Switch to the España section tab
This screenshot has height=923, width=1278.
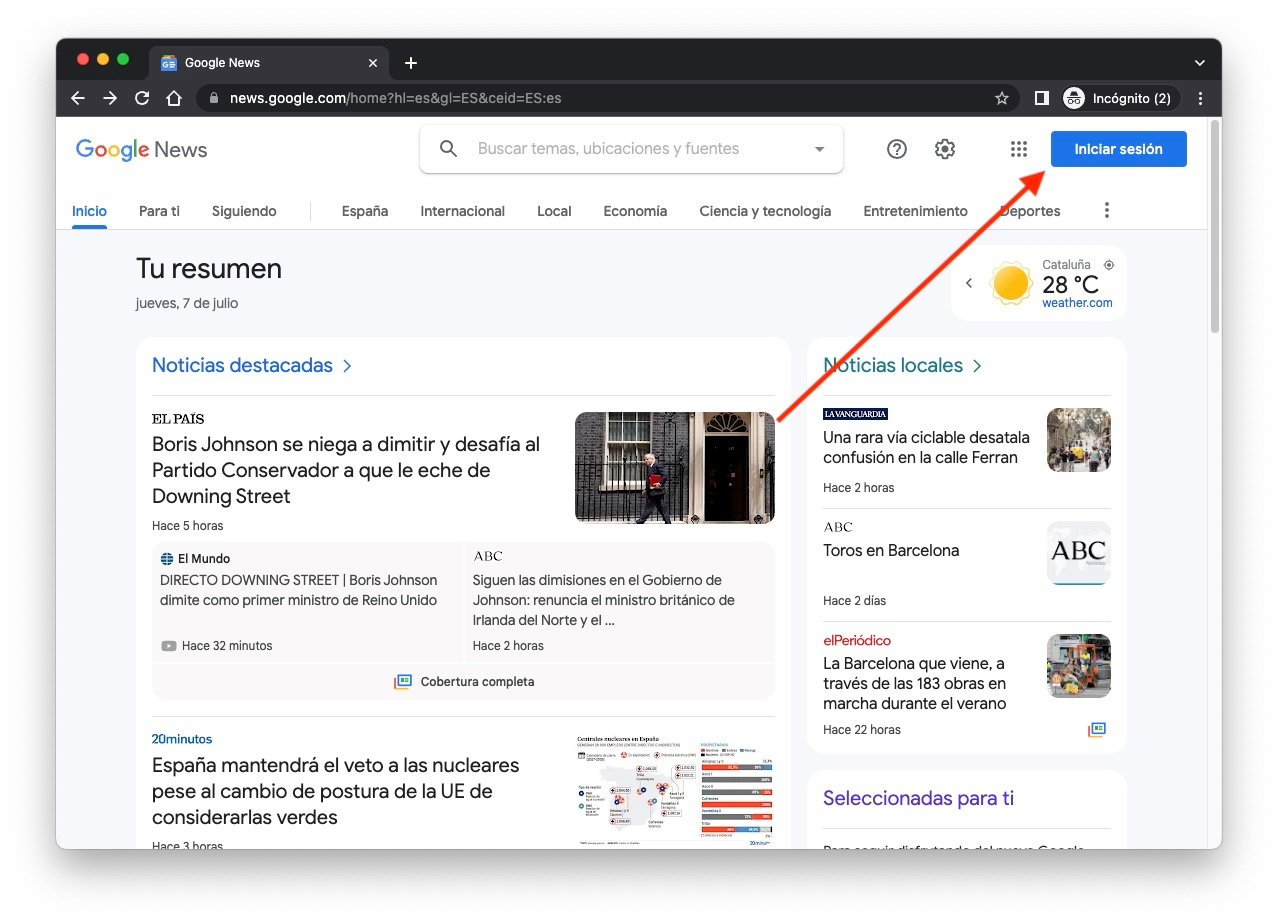pos(364,211)
